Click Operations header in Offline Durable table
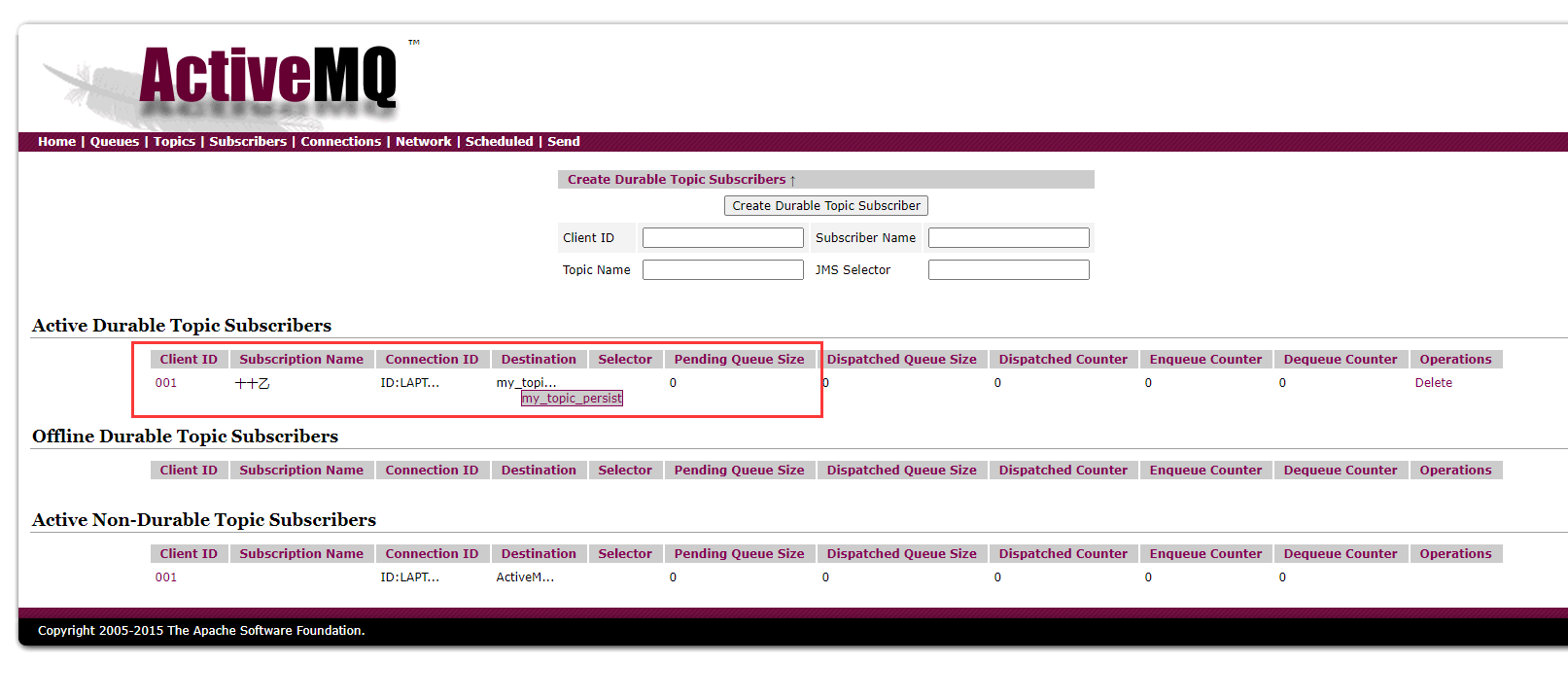The image size is (1568, 699). (1455, 471)
